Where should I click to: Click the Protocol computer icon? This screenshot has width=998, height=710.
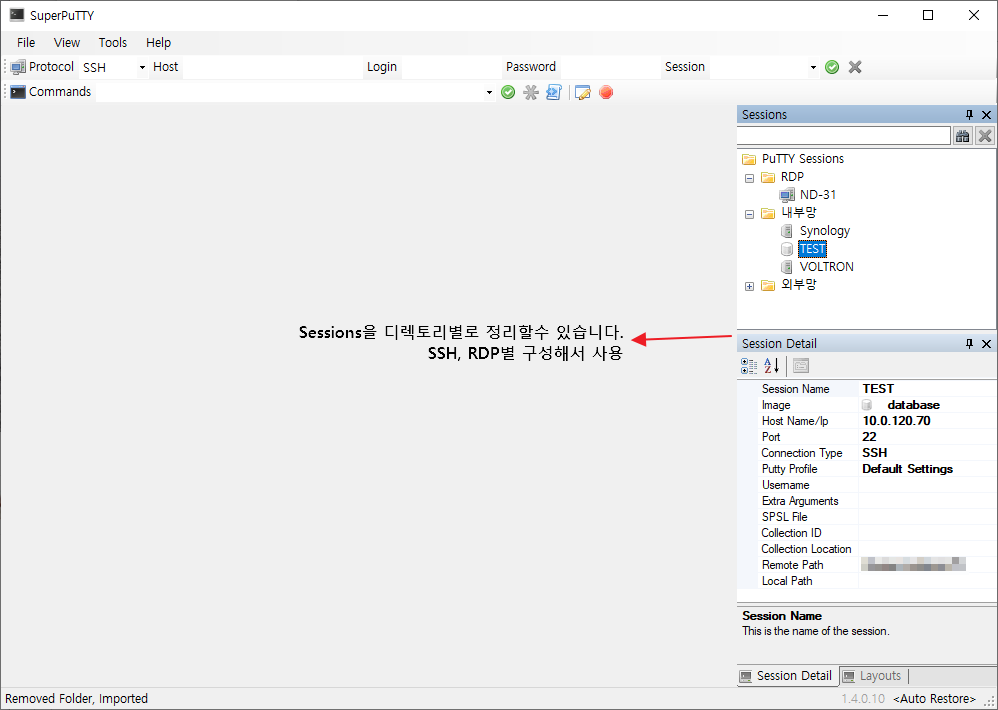pos(18,67)
